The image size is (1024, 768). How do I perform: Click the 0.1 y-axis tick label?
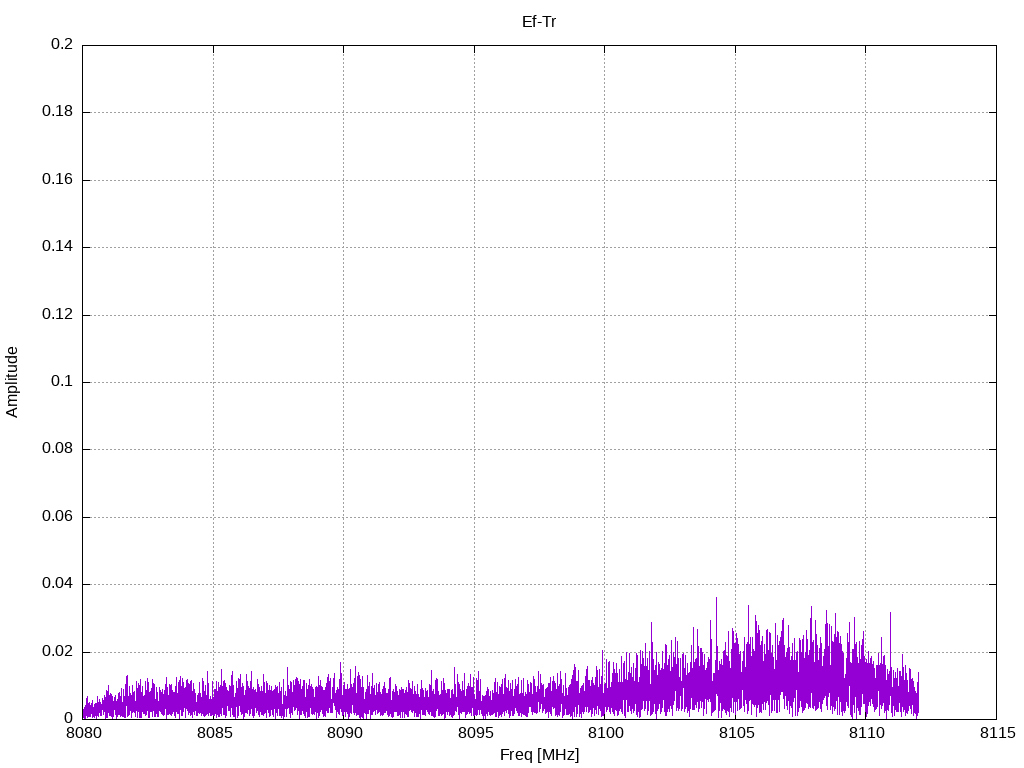62,382
